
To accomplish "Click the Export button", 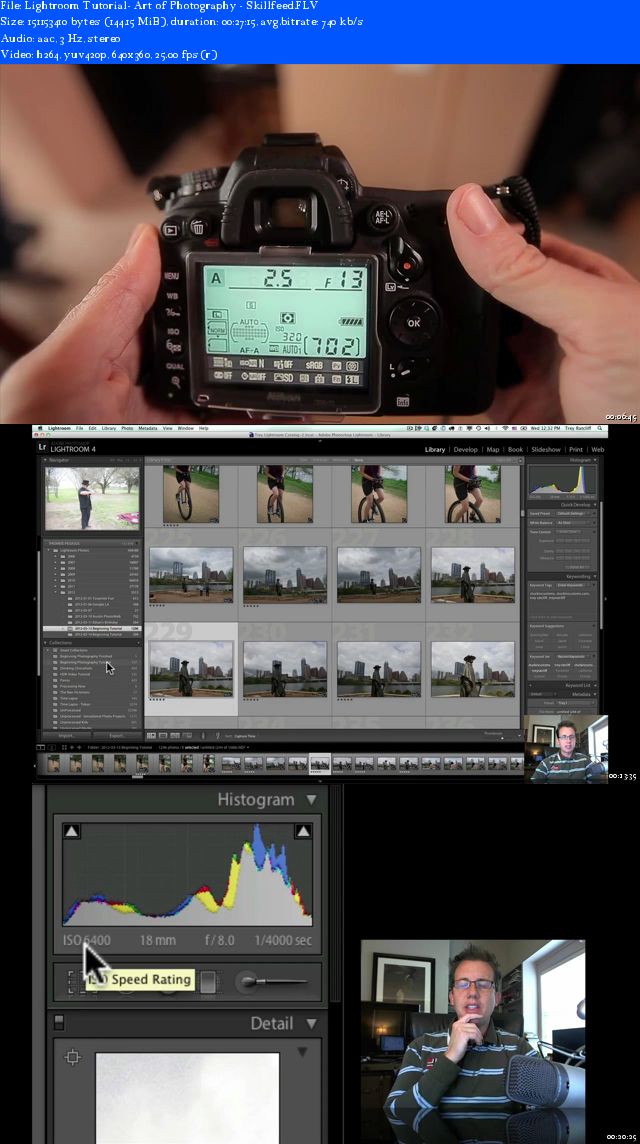I will (117, 735).
